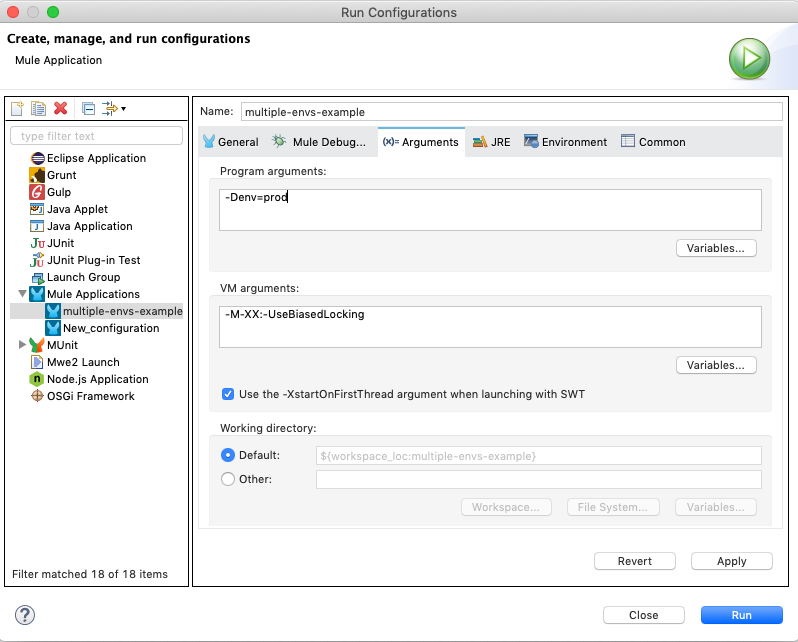
Task: Open the Help question mark icon
Action: pyautogui.click(x=26, y=615)
